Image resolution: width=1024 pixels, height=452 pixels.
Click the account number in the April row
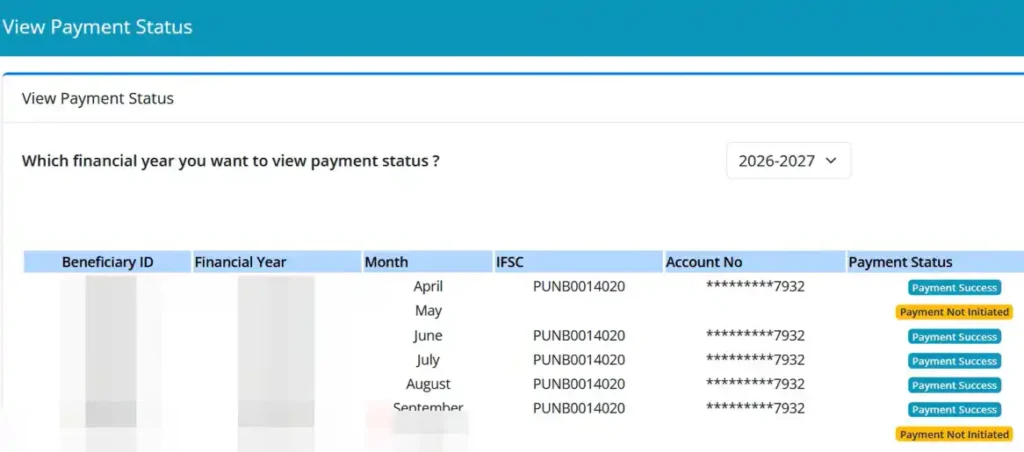[755, 286]
